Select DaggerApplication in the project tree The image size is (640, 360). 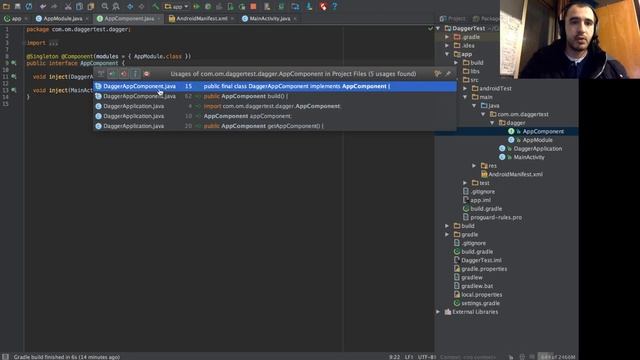tap(538, 149)
